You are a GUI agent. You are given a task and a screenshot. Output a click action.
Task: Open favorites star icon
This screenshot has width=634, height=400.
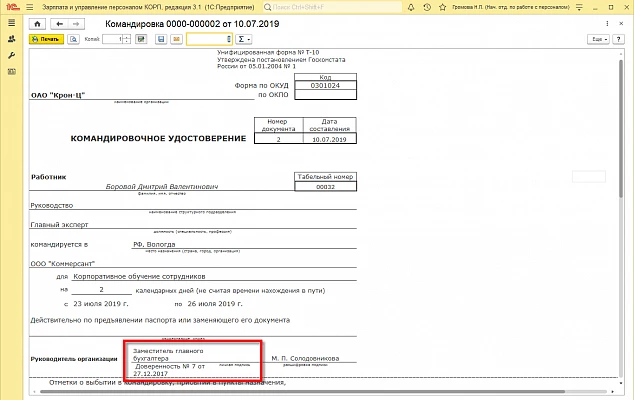coord(442,7)
